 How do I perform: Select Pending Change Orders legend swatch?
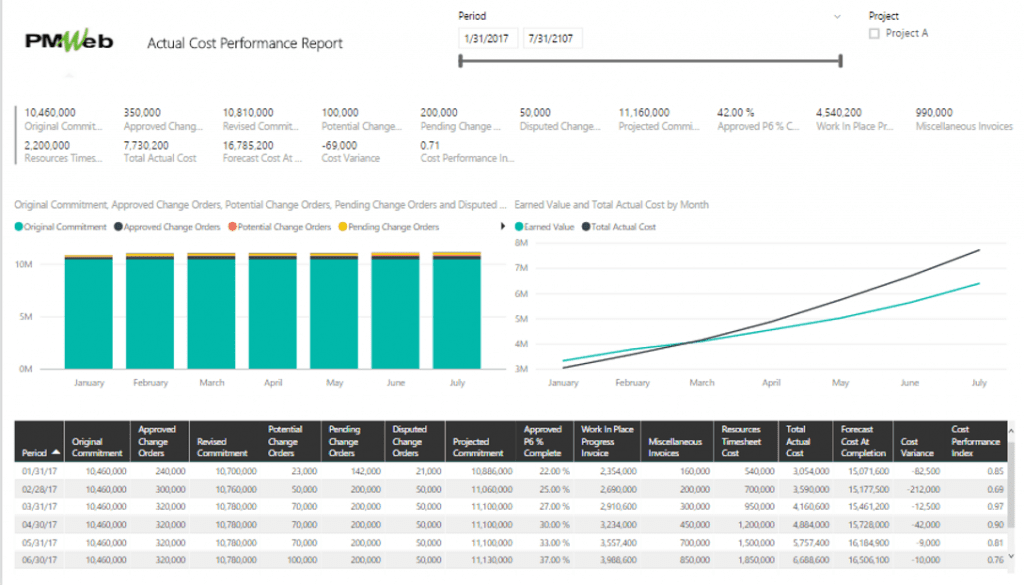point(343,227)
